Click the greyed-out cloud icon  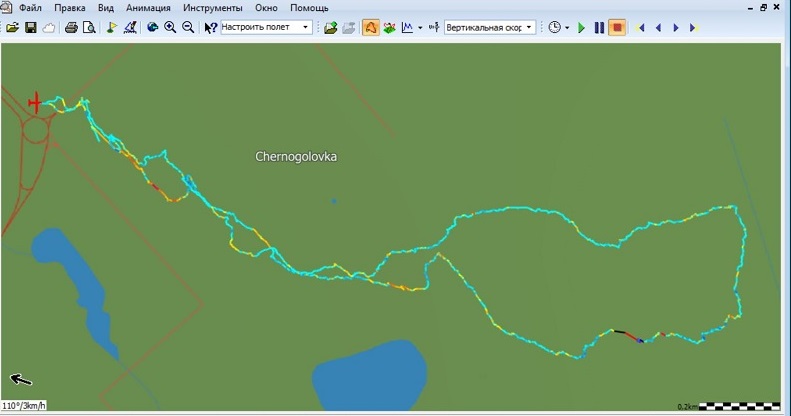click(48, 28)
